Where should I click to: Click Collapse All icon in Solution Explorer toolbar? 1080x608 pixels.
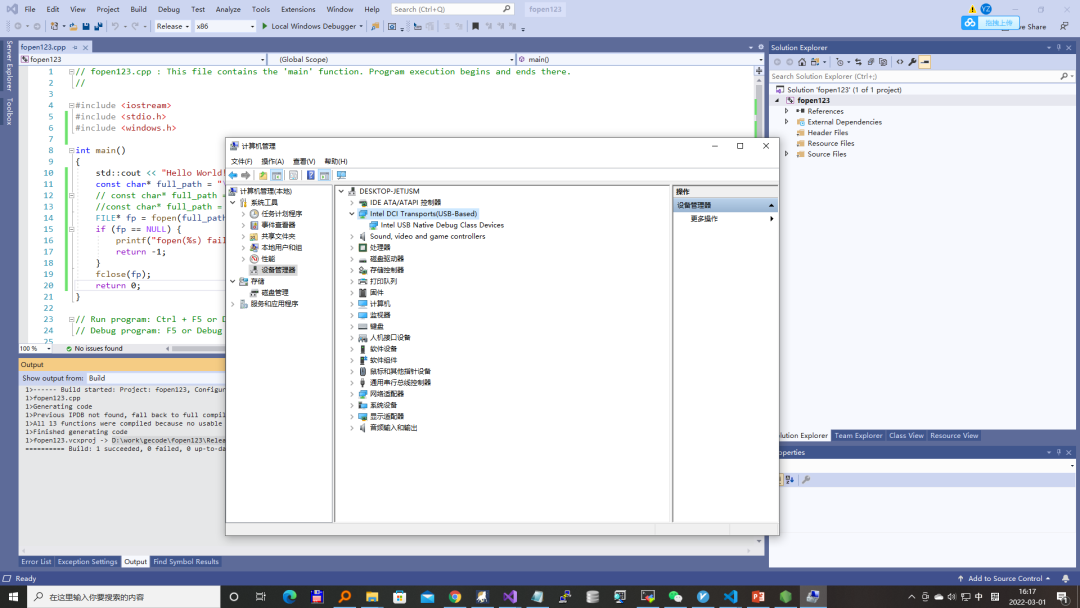point(871,62)
